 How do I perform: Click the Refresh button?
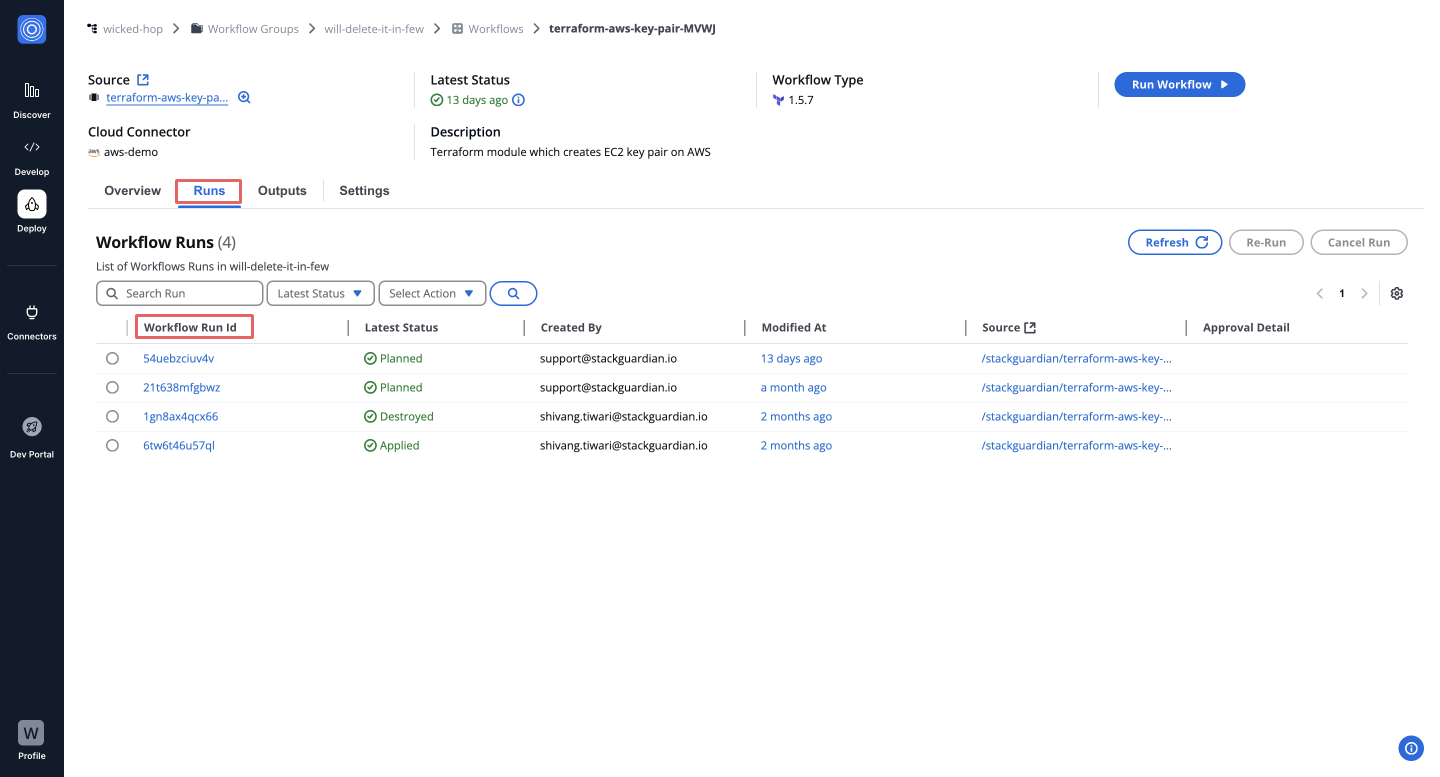point(1175,243)
